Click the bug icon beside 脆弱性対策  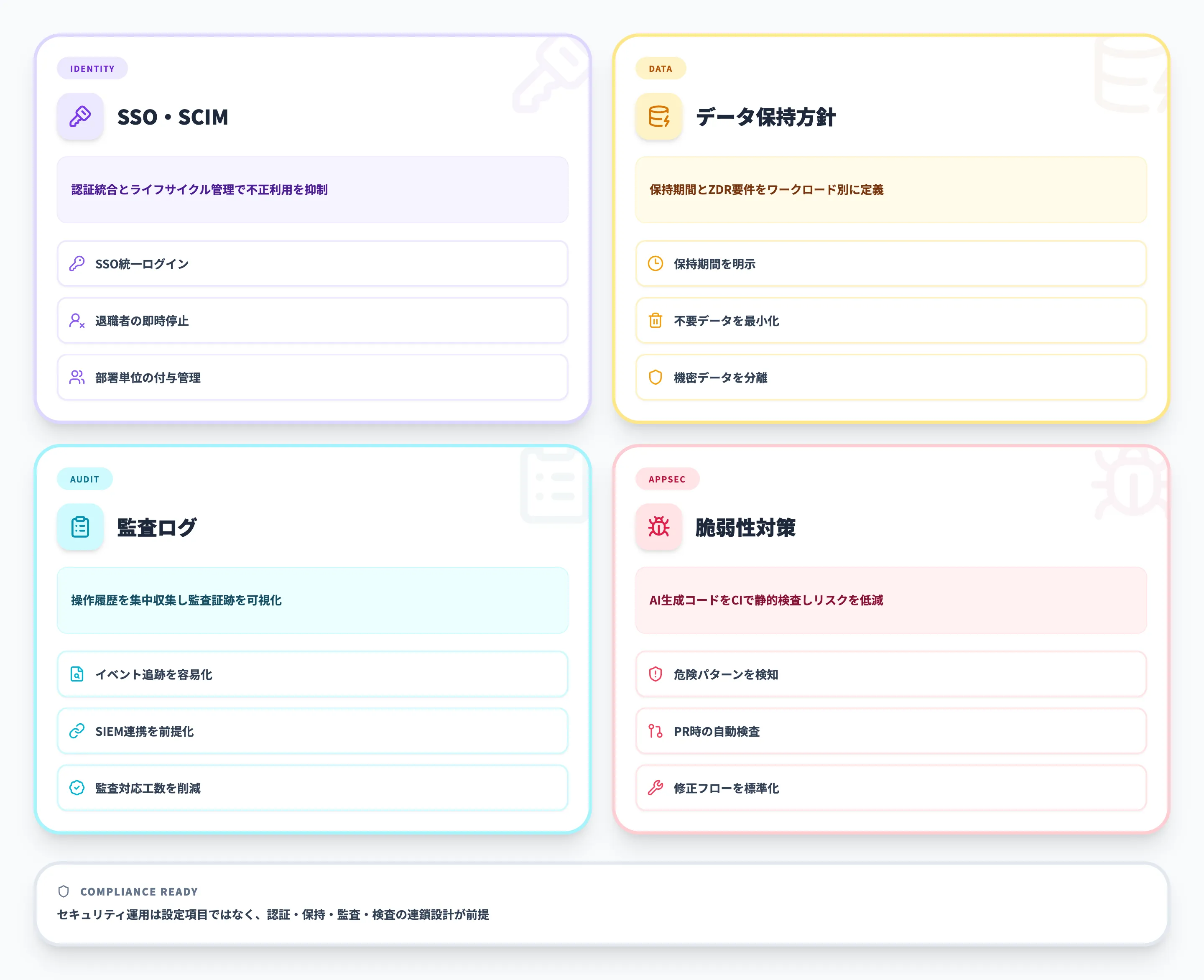[658, 527]
